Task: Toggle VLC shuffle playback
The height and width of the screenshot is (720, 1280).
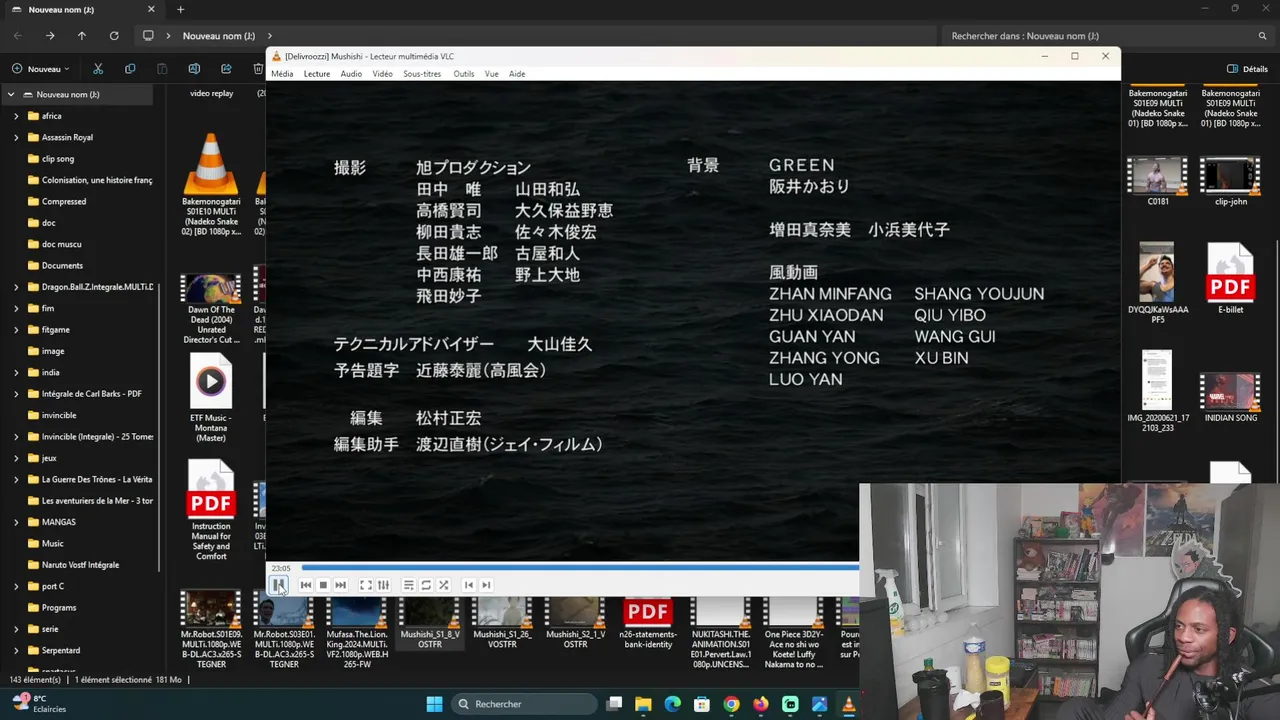Action: [443, 585]
